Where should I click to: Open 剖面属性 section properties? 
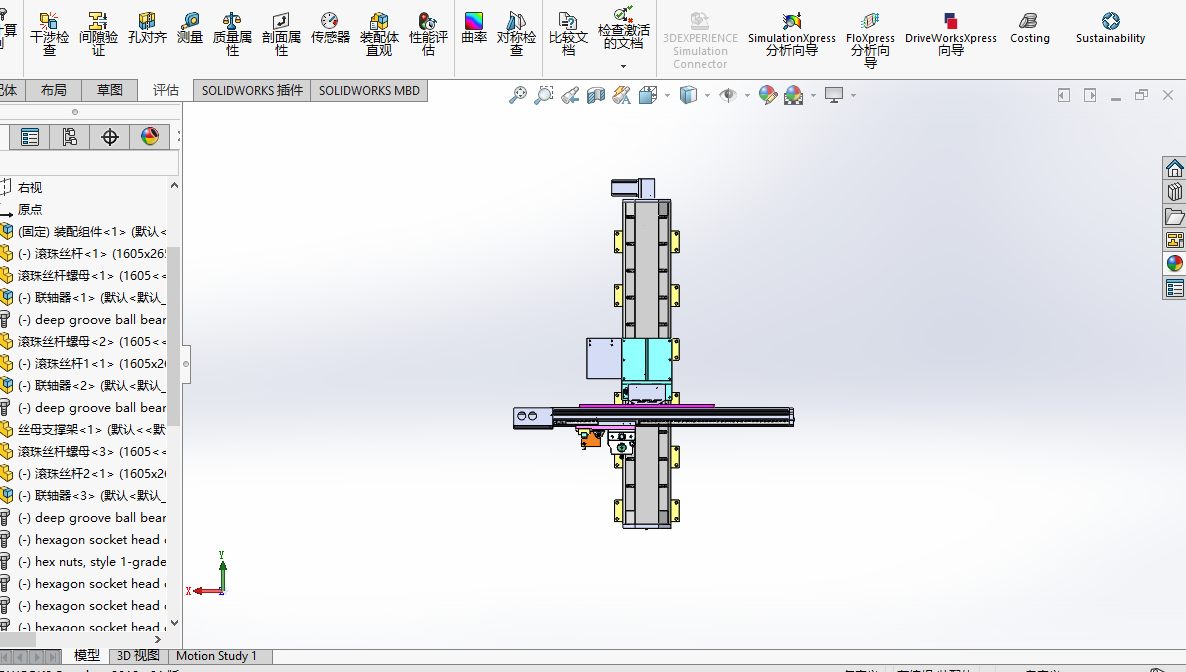(281, 34)
